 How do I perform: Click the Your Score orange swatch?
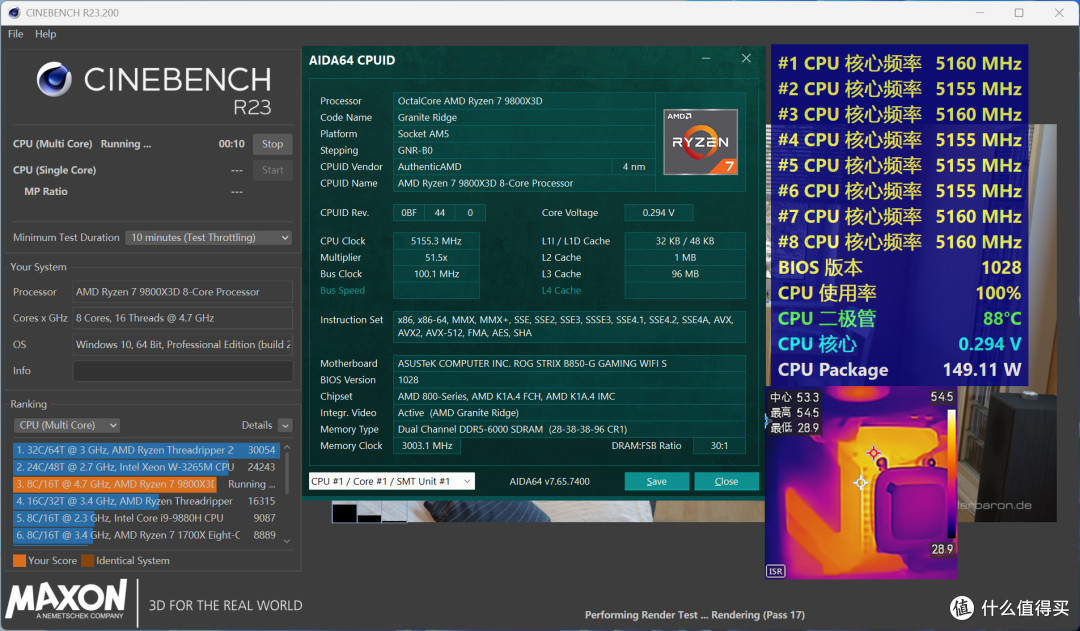tap(19, 561)
